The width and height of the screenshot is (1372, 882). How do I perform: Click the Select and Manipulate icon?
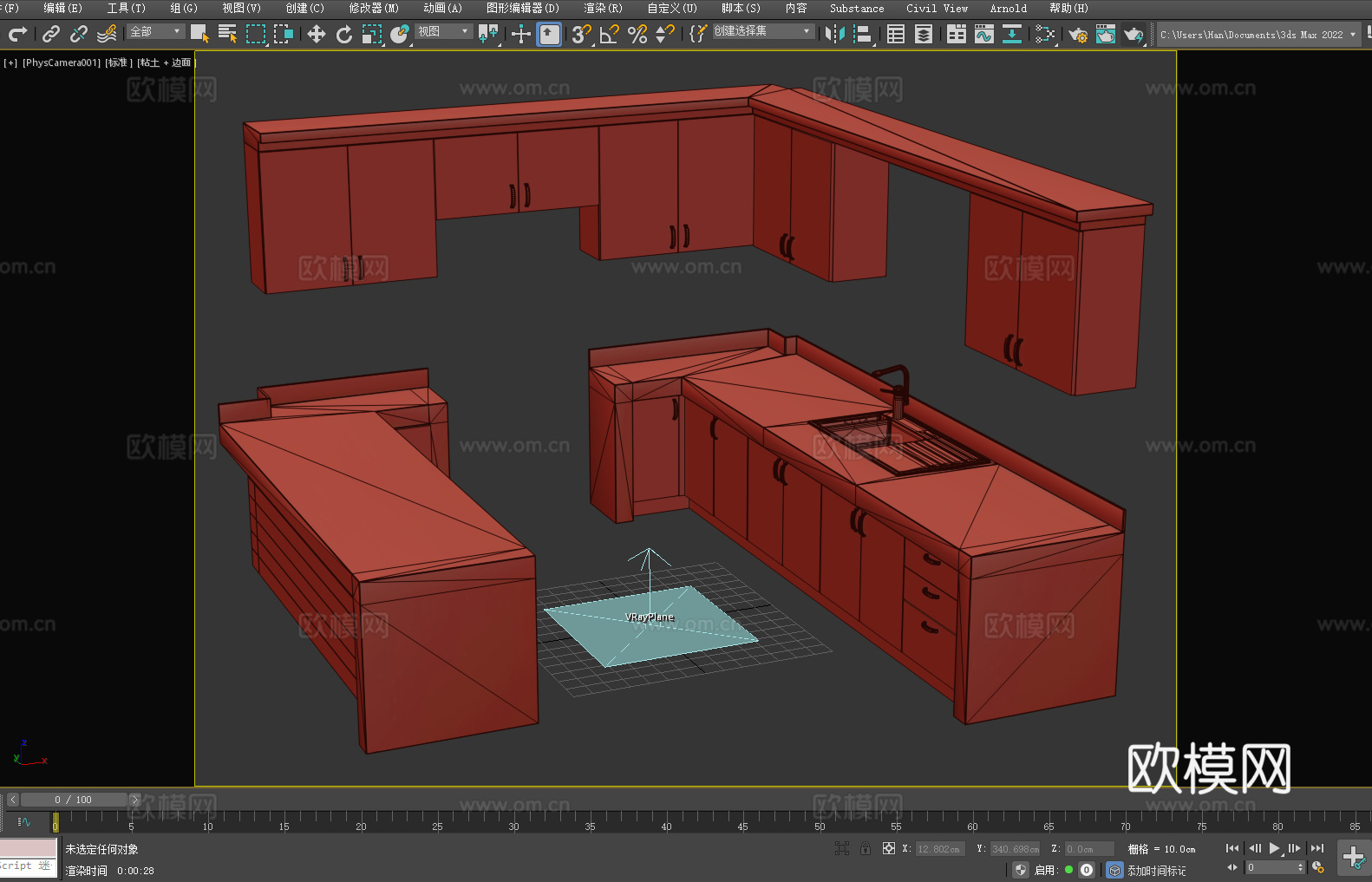pyautogui.click(x=521, y=34)
